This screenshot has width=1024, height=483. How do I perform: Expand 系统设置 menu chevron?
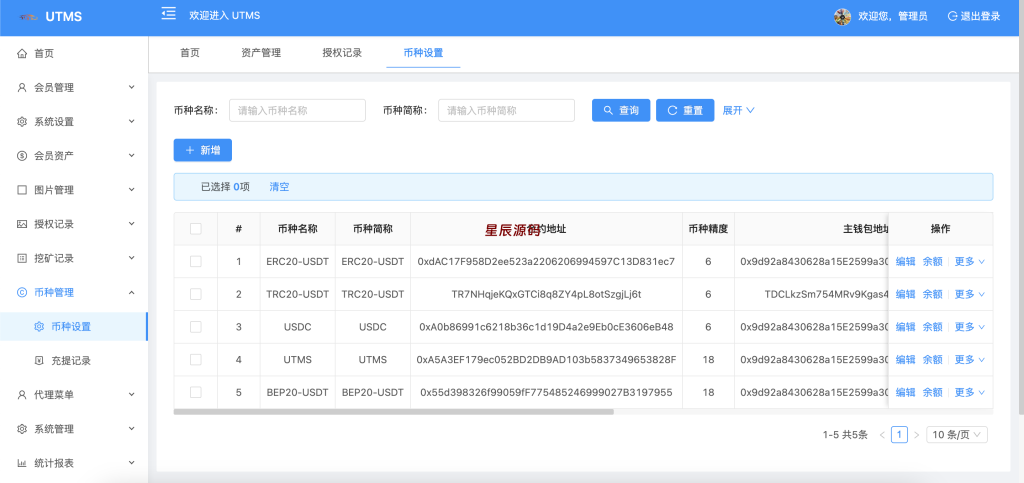coord(131,121)
